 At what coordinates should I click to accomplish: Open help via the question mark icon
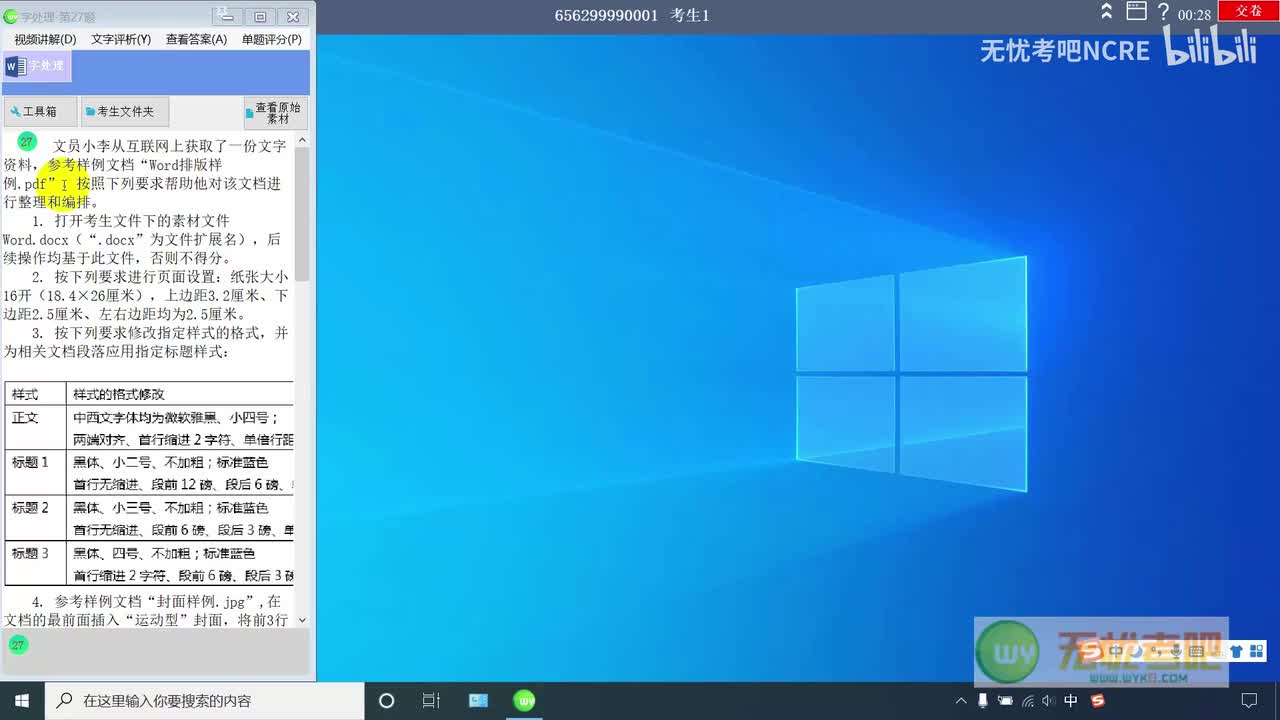pyautogui.click(x=1163, y=13)
